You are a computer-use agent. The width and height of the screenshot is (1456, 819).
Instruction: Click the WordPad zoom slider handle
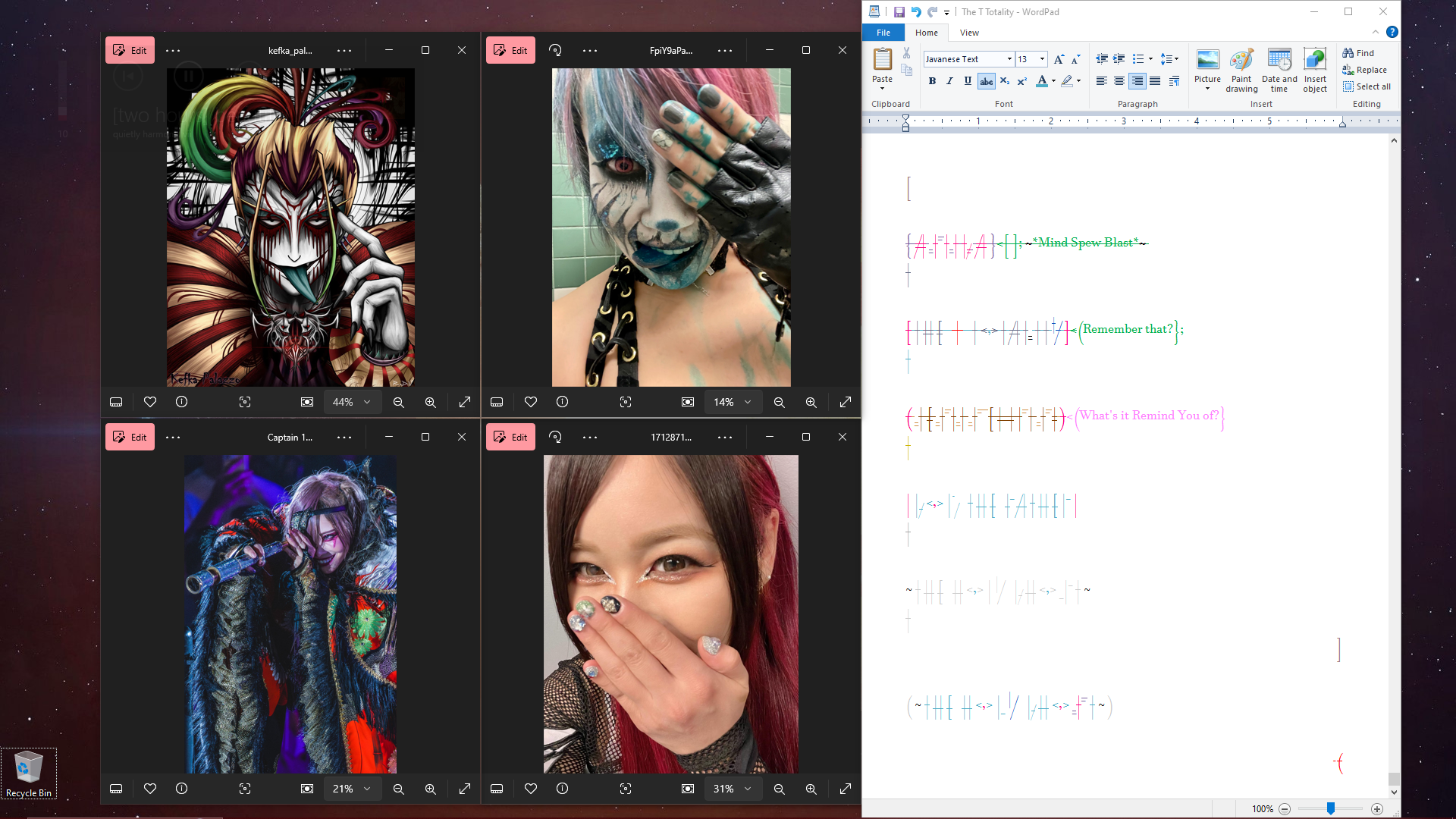[1331, 809]
